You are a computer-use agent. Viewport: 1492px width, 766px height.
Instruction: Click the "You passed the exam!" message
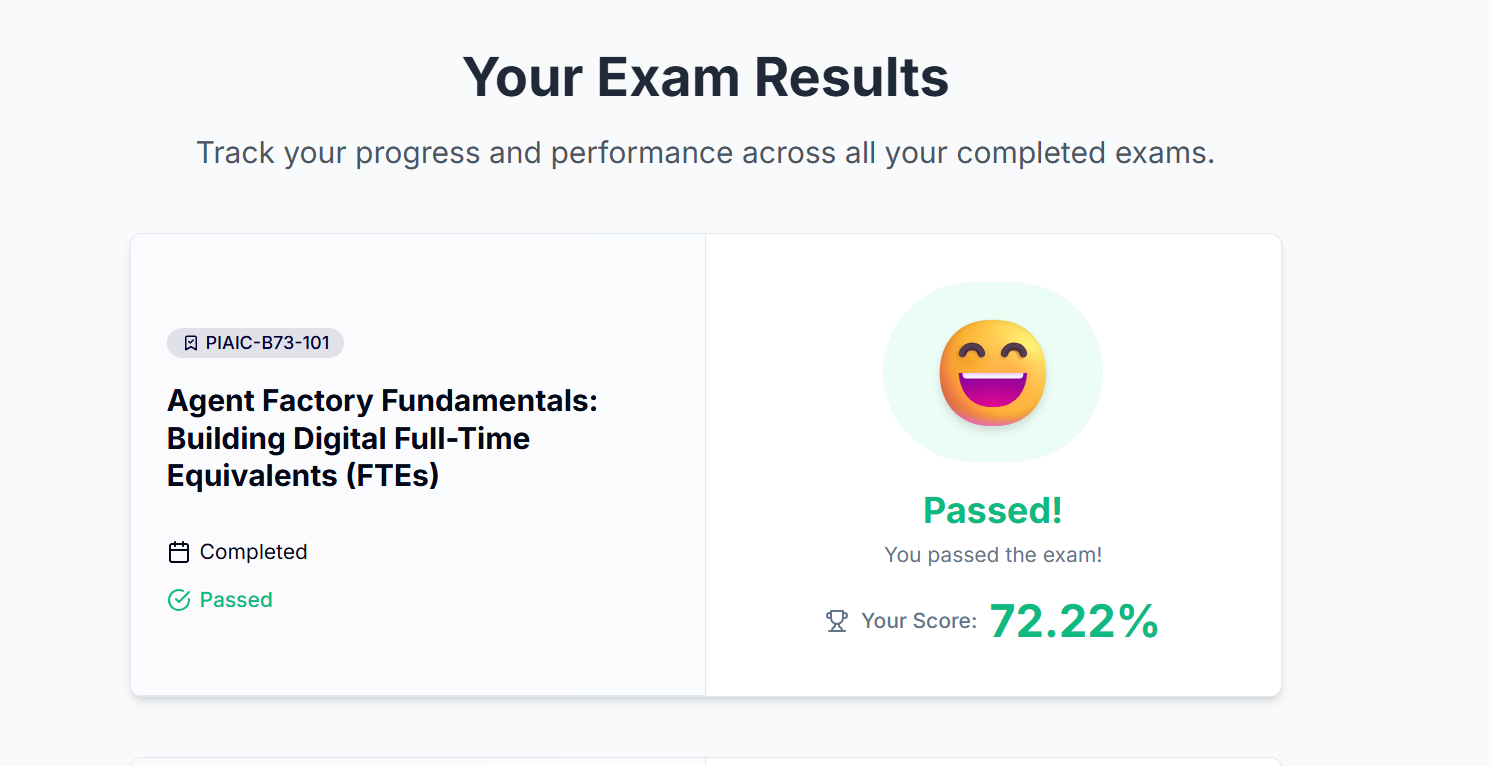[x=993, y=555]
